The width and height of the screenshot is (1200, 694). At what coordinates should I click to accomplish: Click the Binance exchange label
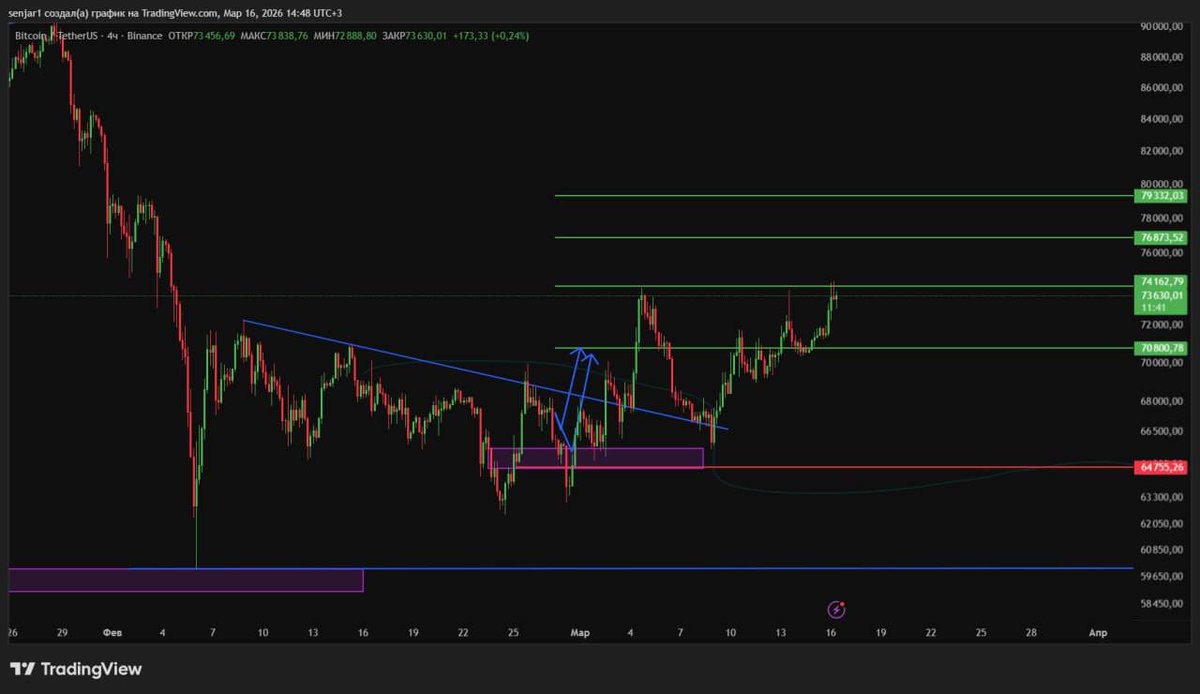pos(145,35)
